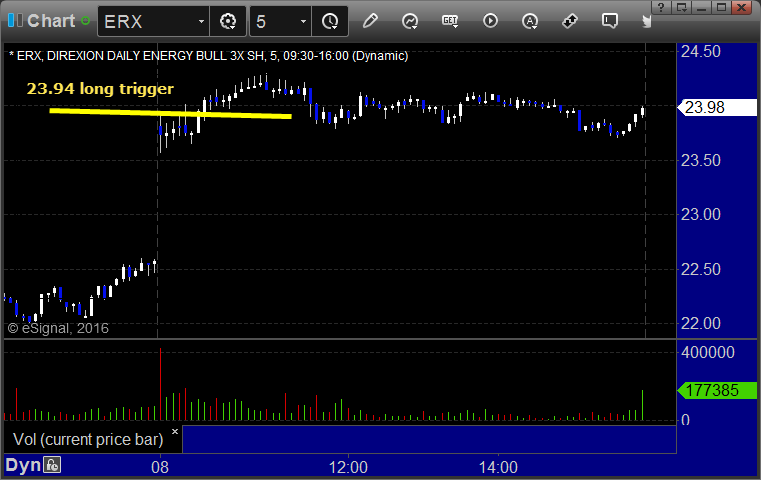Screen dimensions: 761x480
Task: Close the Vol study label with x
Action: click(175, 431)
